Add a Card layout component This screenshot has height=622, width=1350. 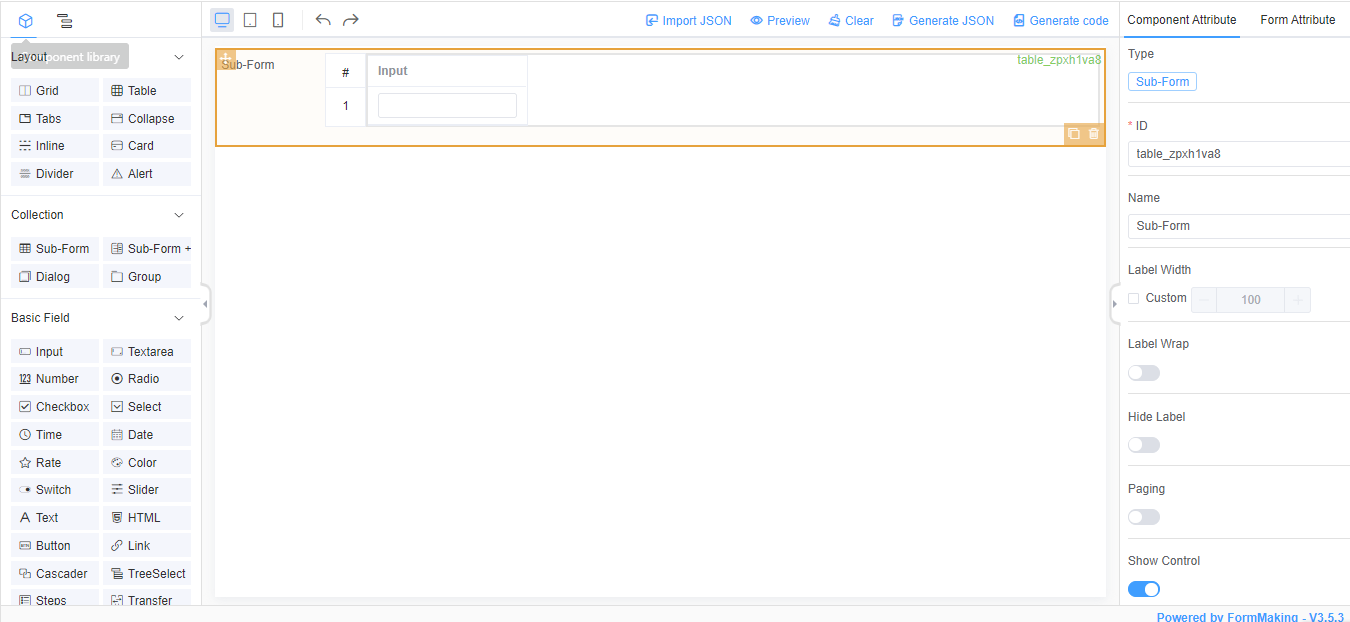[x=147, y=146]
